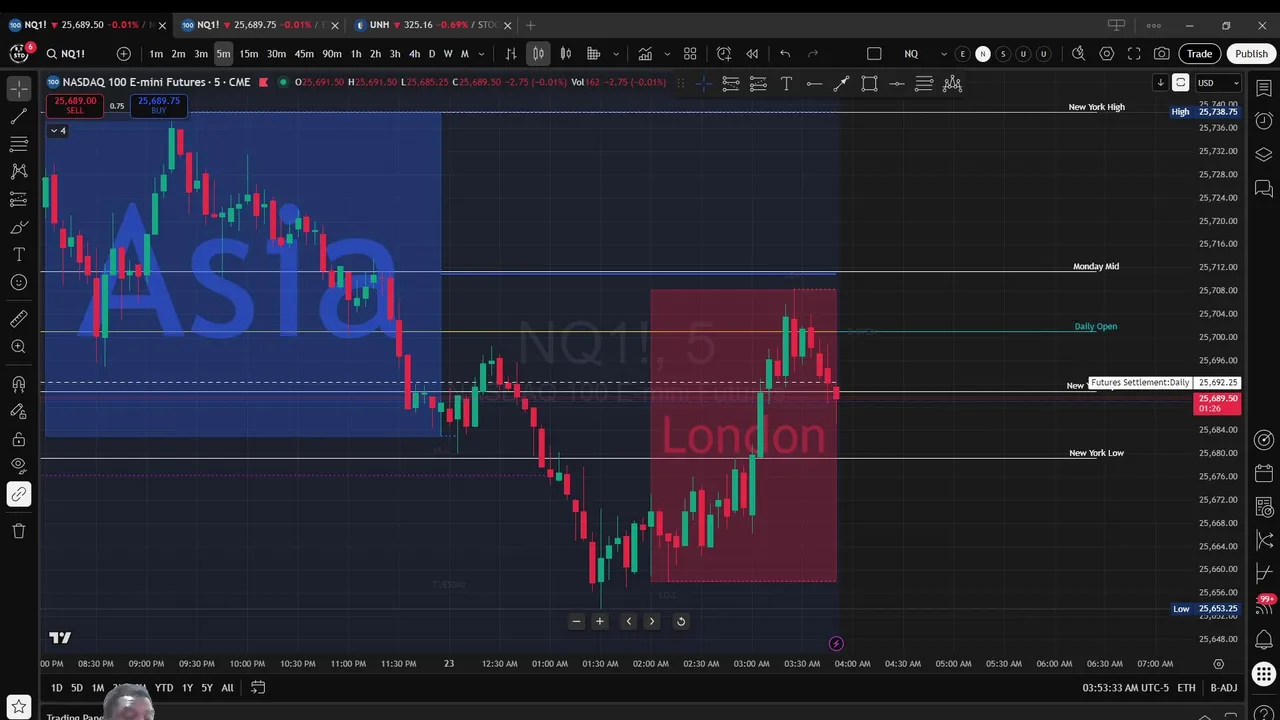The width and height of the screenshot is (1280, 720).
Task: Open chart settings hexagon icon
Action: click(x=1106, y=54)
